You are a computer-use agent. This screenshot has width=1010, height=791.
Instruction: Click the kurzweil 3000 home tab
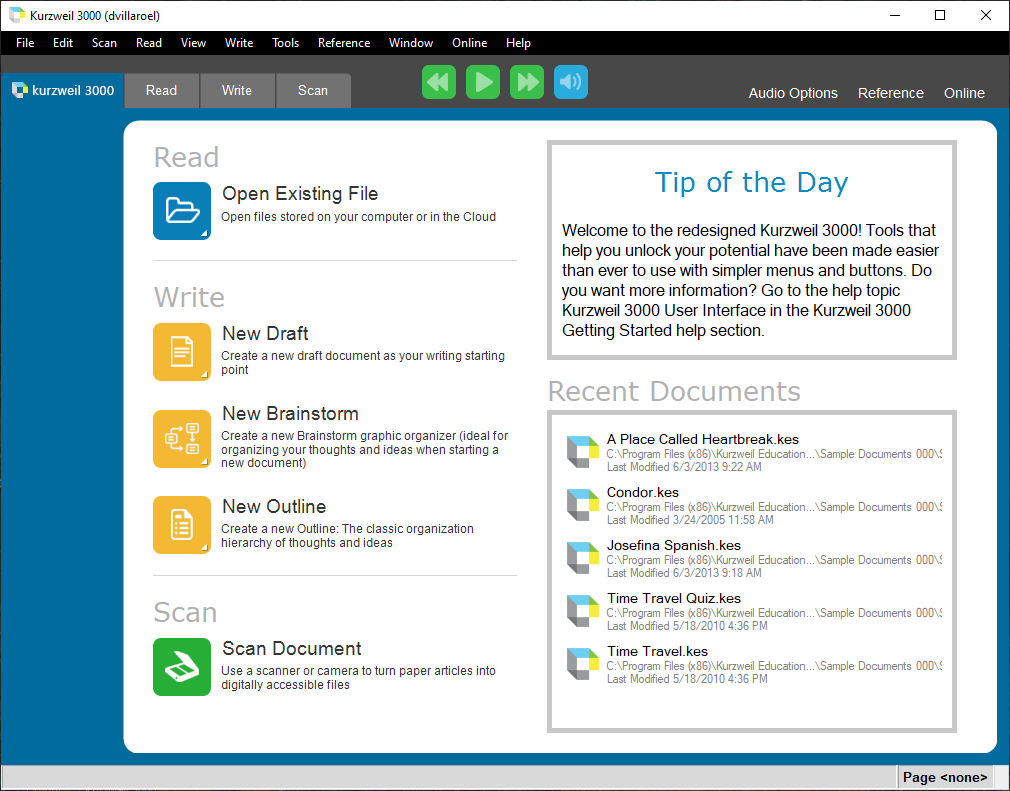(x=63, y=90)
